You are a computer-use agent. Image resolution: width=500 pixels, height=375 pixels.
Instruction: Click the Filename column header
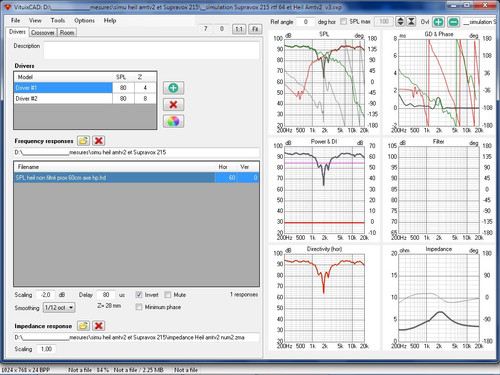point(115,167)
